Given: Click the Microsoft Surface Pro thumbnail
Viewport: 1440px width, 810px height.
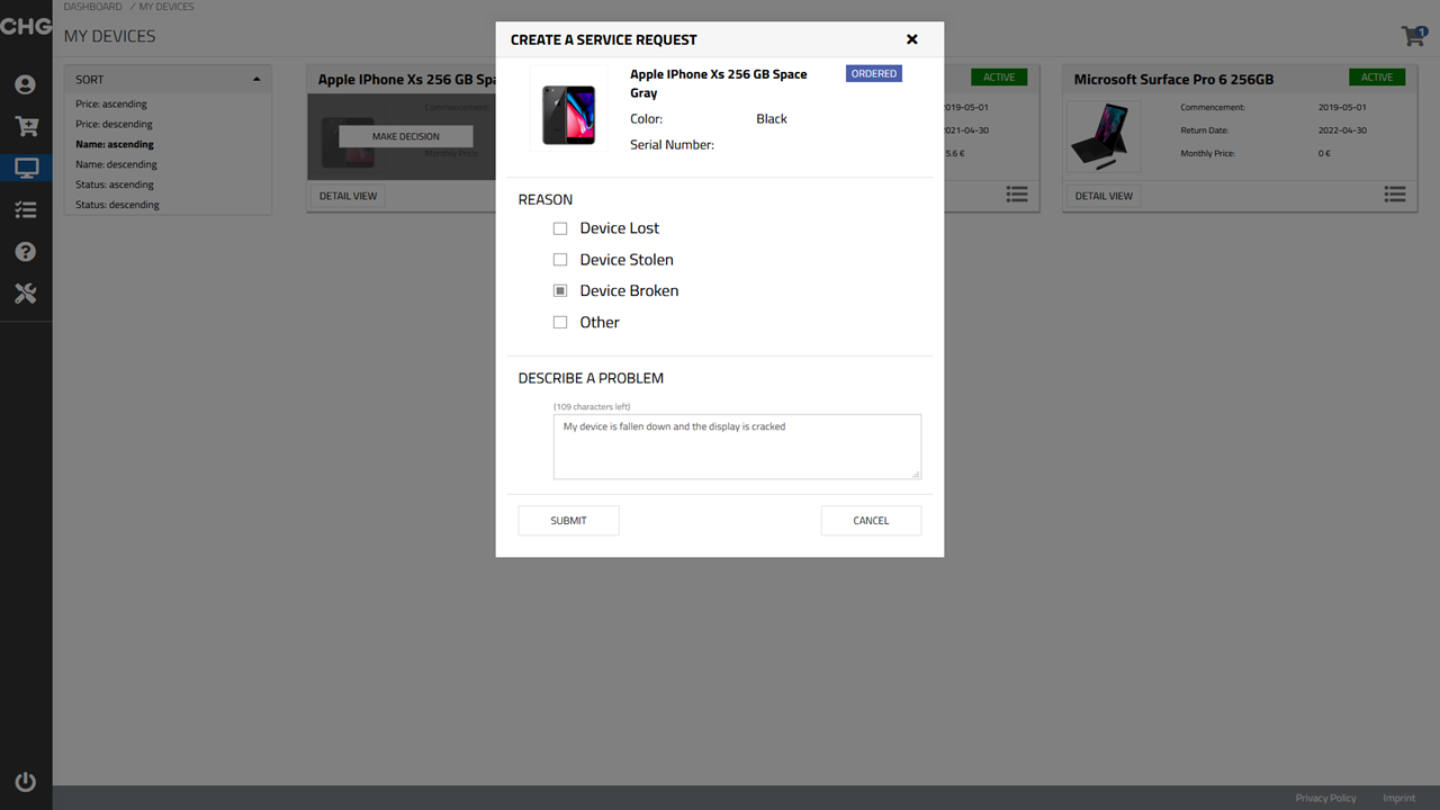Looking at the screenshot, I should point(1104,136).
